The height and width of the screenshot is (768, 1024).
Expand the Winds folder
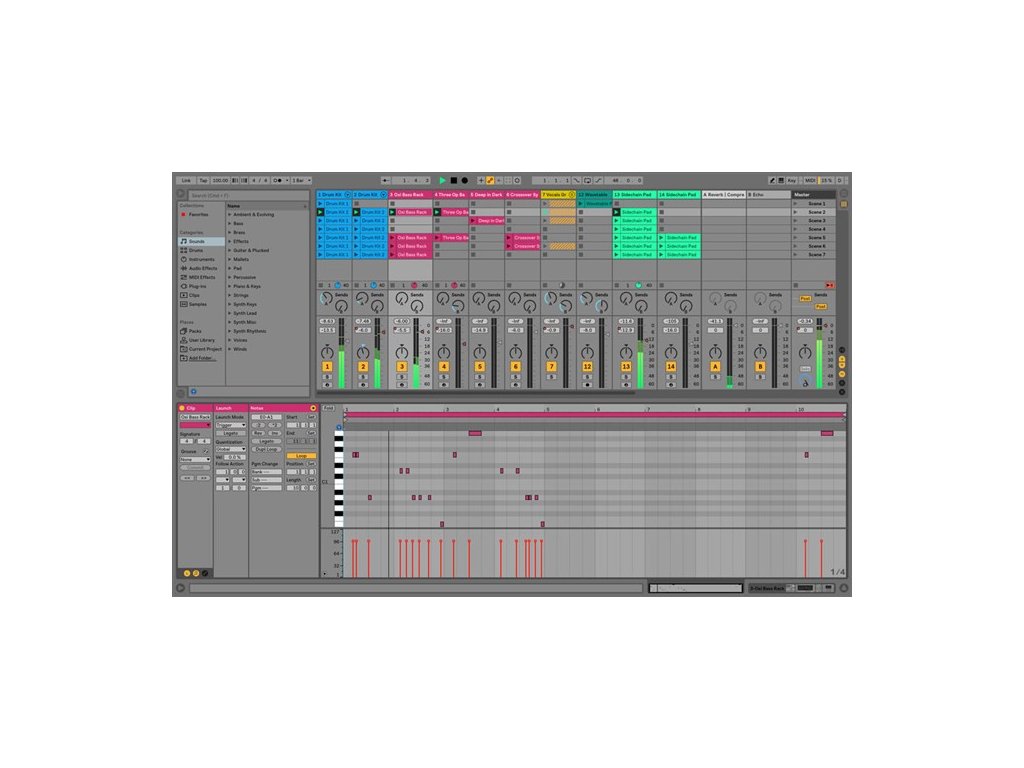(230, 349)
